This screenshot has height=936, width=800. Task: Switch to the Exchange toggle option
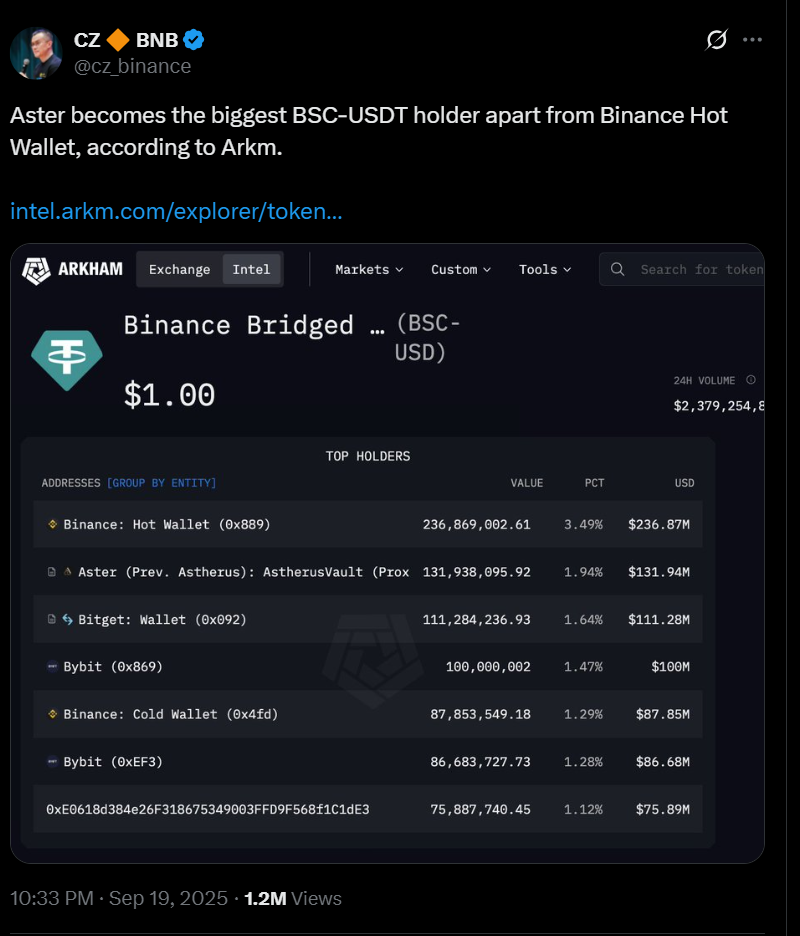pos(180,269)
